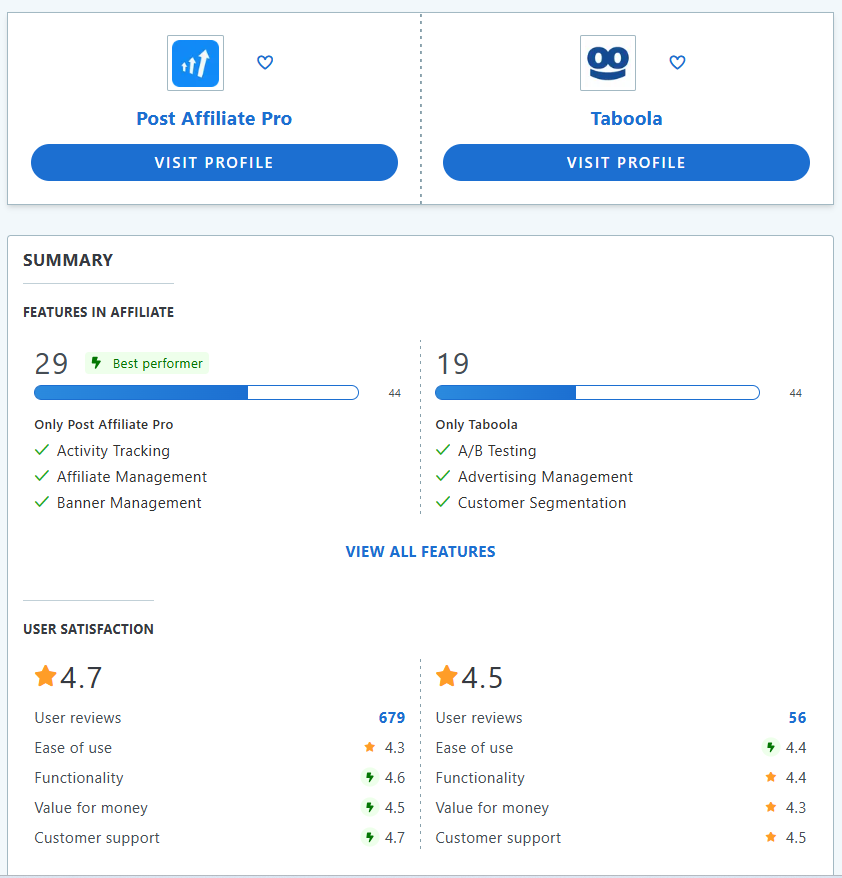This screenshot has height=878, width=842.
Task: Click the star icon beside the 4.7 rating
Action: pyautogui.click(x=45, y=676)
